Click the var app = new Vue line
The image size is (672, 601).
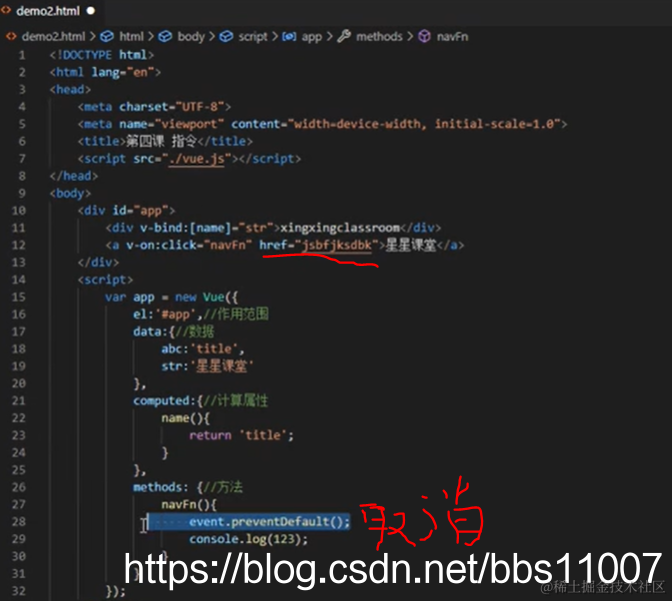(x=171, y=297)
